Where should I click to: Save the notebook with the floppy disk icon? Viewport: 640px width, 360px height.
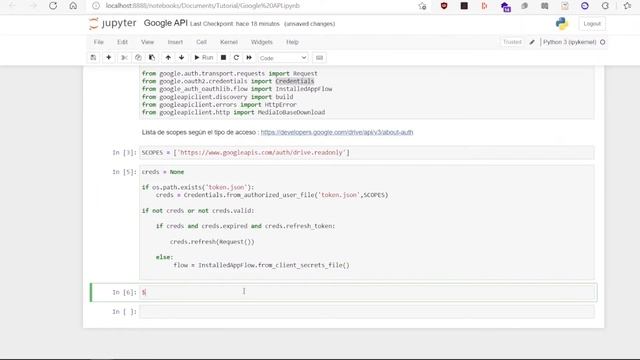click(93, 58)
